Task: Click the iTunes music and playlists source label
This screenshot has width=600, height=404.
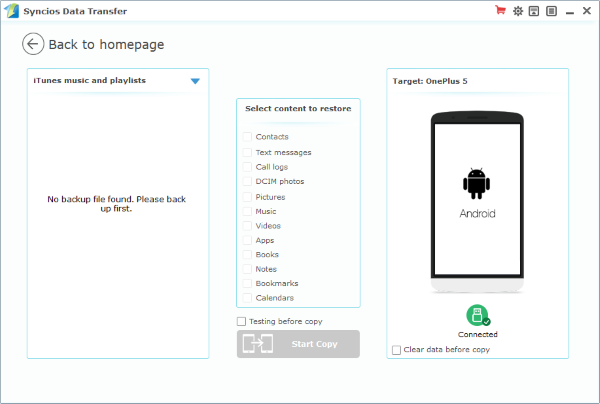Action: [90, 80]
